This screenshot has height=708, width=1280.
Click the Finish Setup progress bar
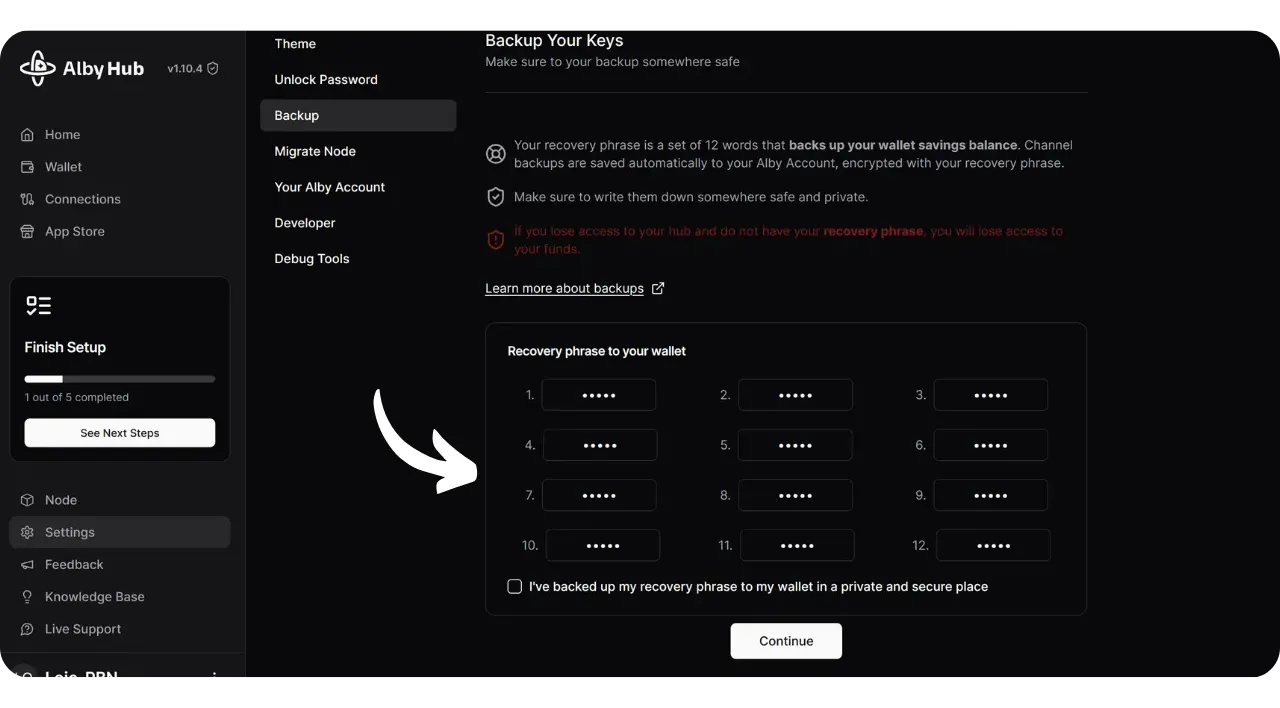pyautogui.click(x=120, y=379)
